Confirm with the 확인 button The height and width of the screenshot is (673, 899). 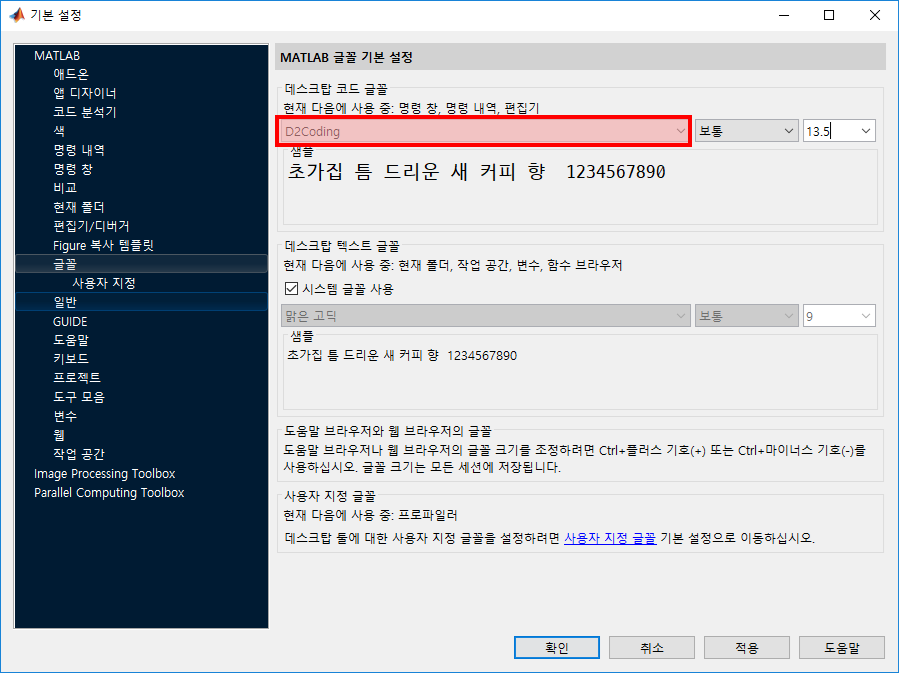click(x=557, y=648)
